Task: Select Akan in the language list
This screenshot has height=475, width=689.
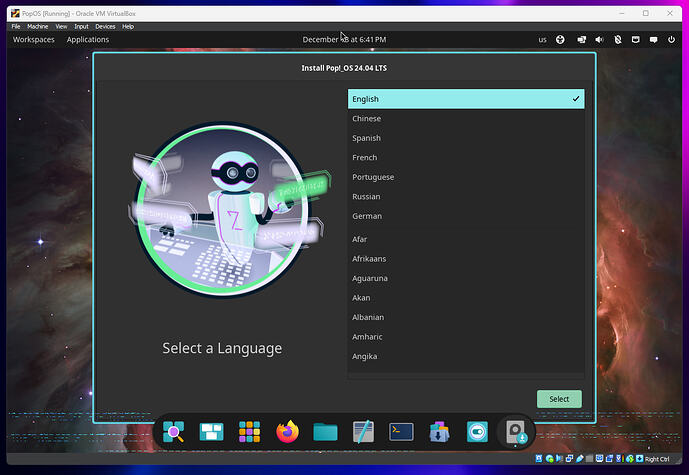Action: click(x=466, y=298)
